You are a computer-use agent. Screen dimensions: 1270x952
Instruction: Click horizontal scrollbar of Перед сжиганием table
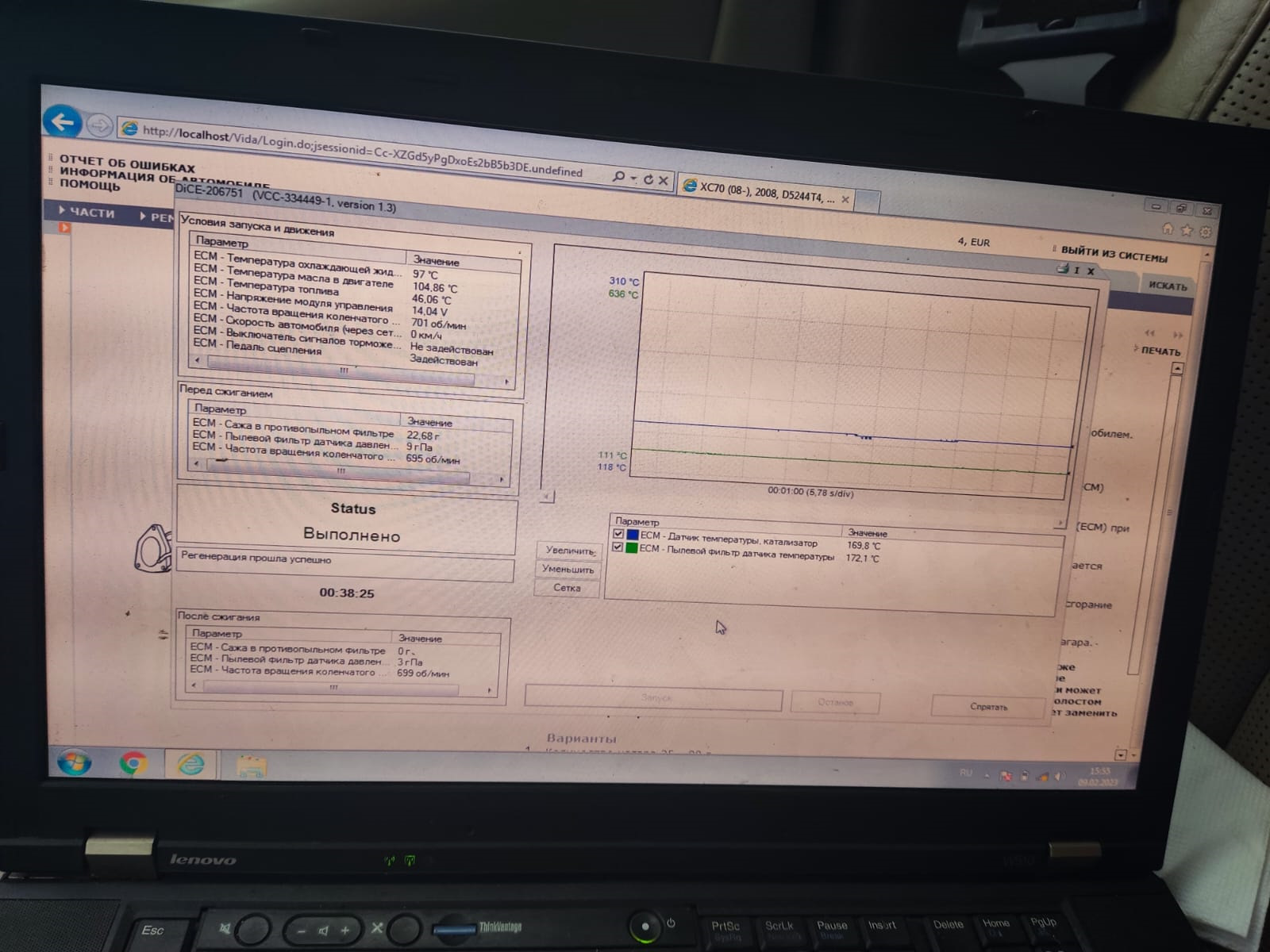pyautogui.click(x=337, y=470)
